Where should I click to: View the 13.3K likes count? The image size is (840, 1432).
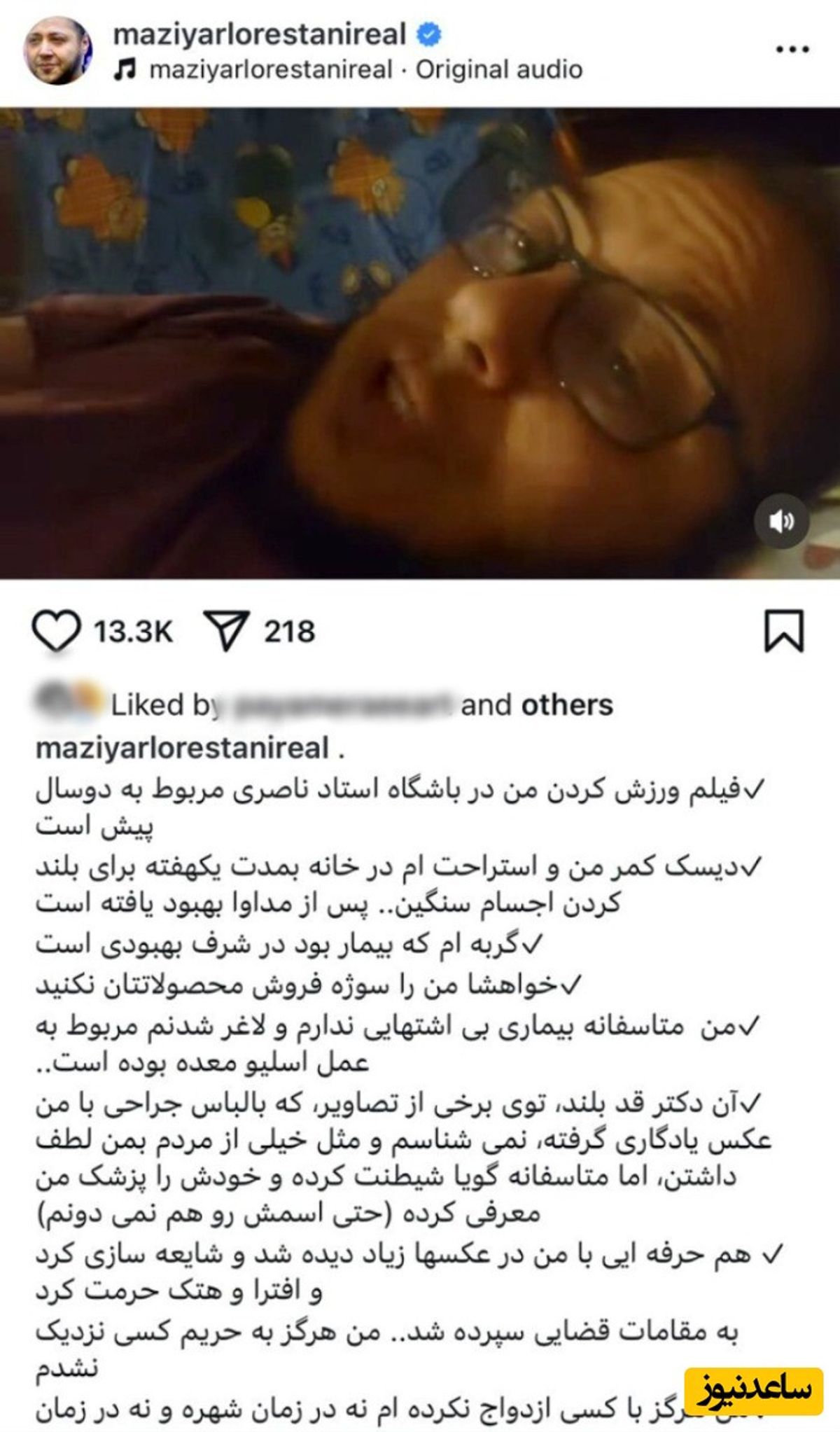point(133,632)
